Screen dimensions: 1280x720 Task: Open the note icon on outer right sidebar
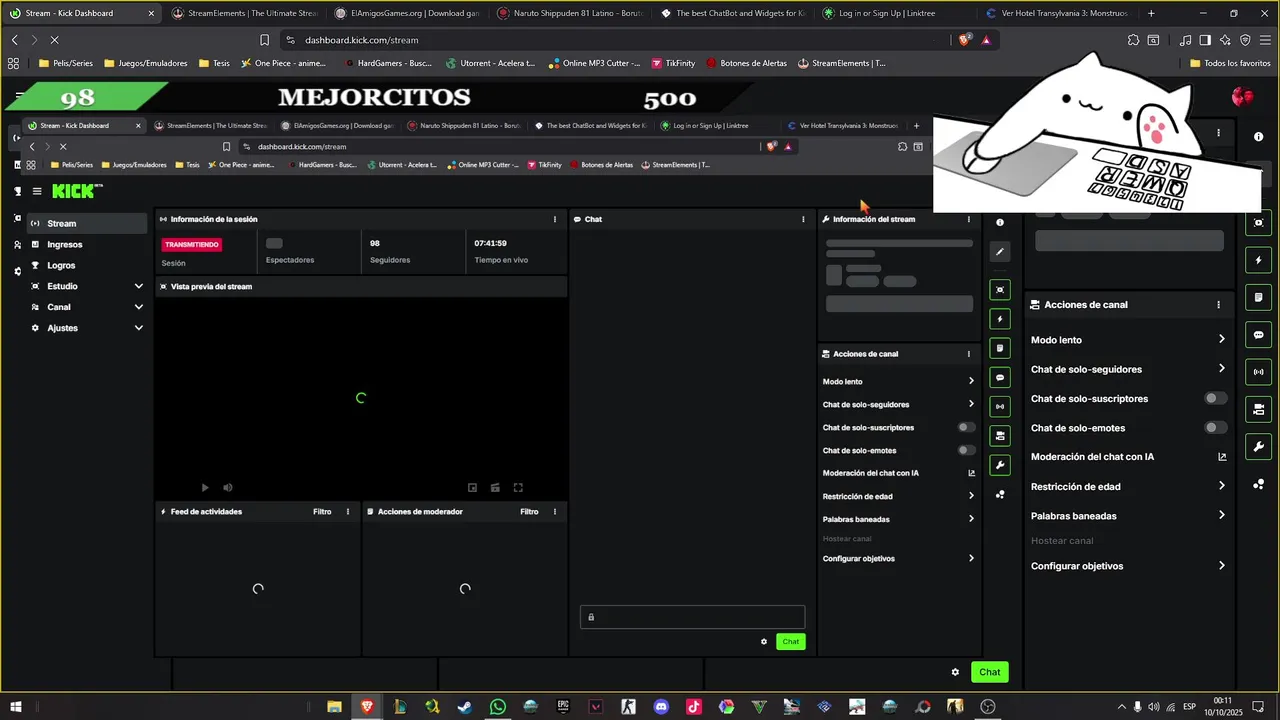tap(1258, 297)
